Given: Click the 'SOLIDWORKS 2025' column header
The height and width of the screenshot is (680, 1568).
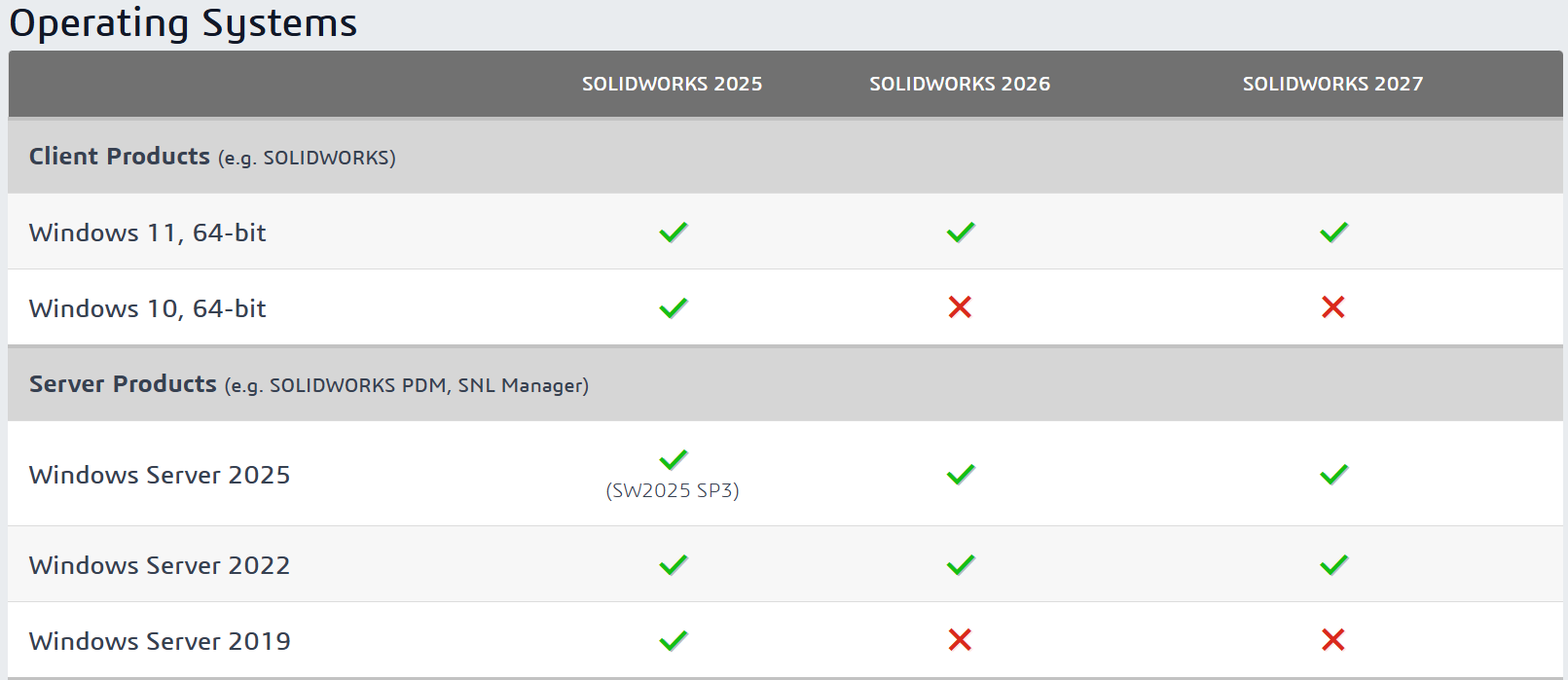Looking at the screenshot, I should click(x=673, y=84).
